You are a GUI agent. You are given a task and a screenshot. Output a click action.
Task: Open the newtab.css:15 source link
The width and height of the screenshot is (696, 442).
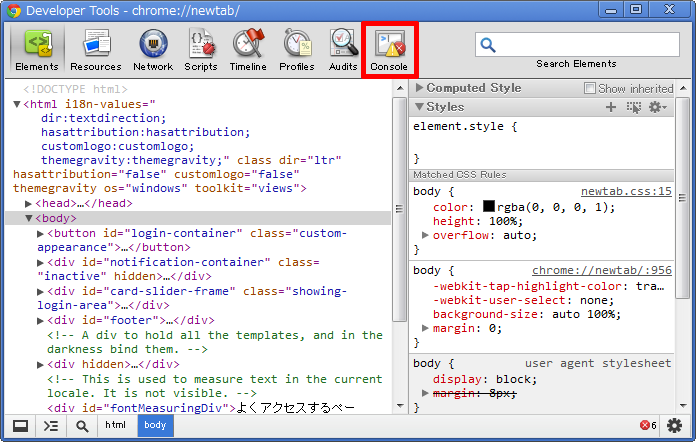pyautogui.click(x=626, y=191)
